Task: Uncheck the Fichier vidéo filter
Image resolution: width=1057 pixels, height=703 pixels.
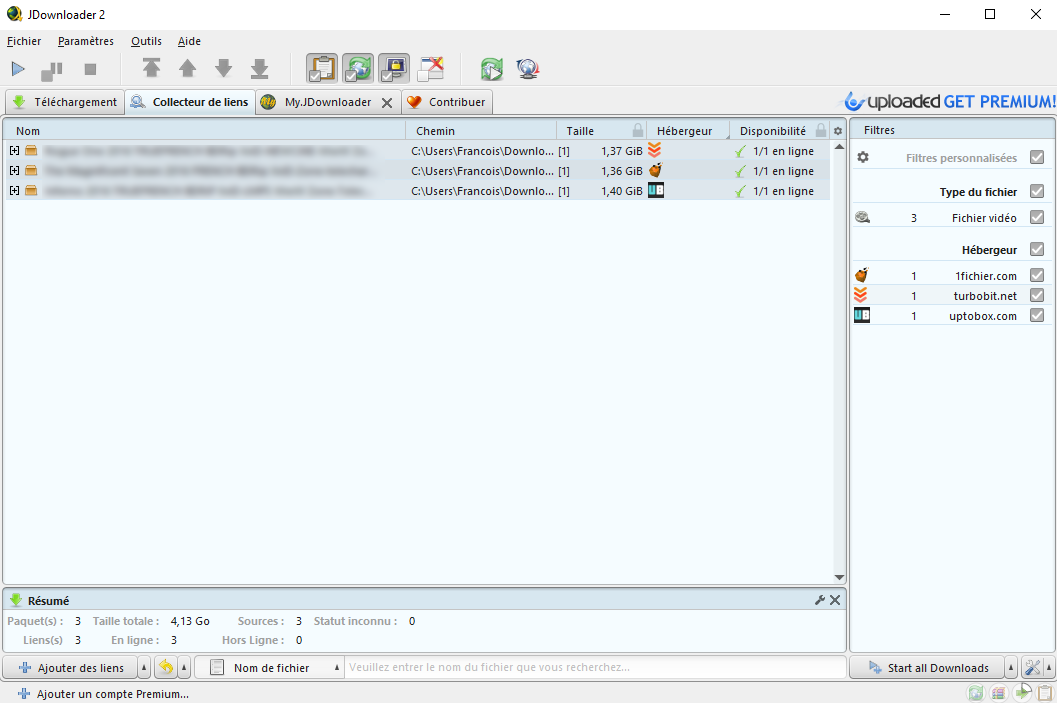Action: pyautogui.click(x=1037, y=217)
